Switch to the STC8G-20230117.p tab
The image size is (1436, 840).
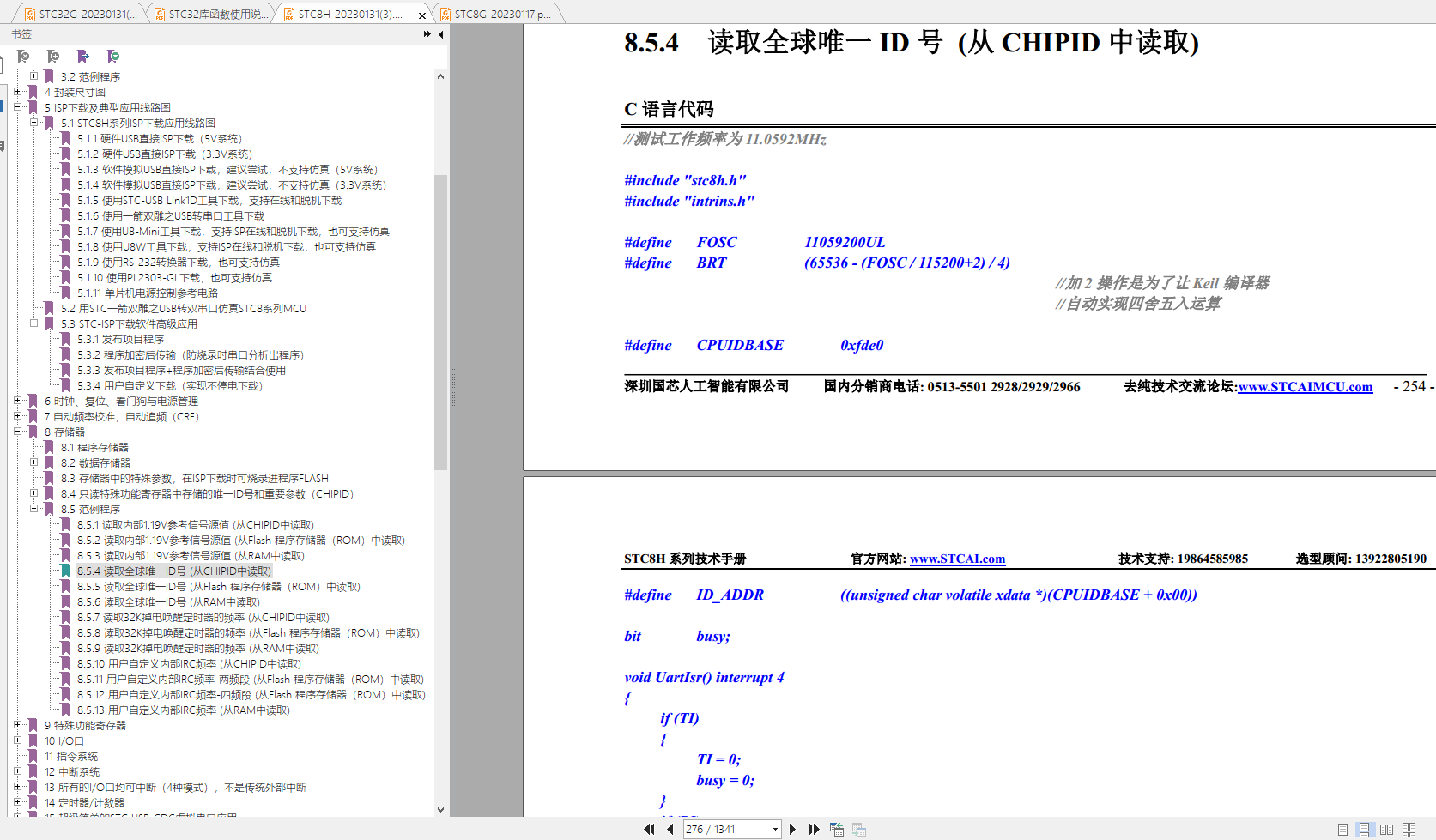[496, 14]
